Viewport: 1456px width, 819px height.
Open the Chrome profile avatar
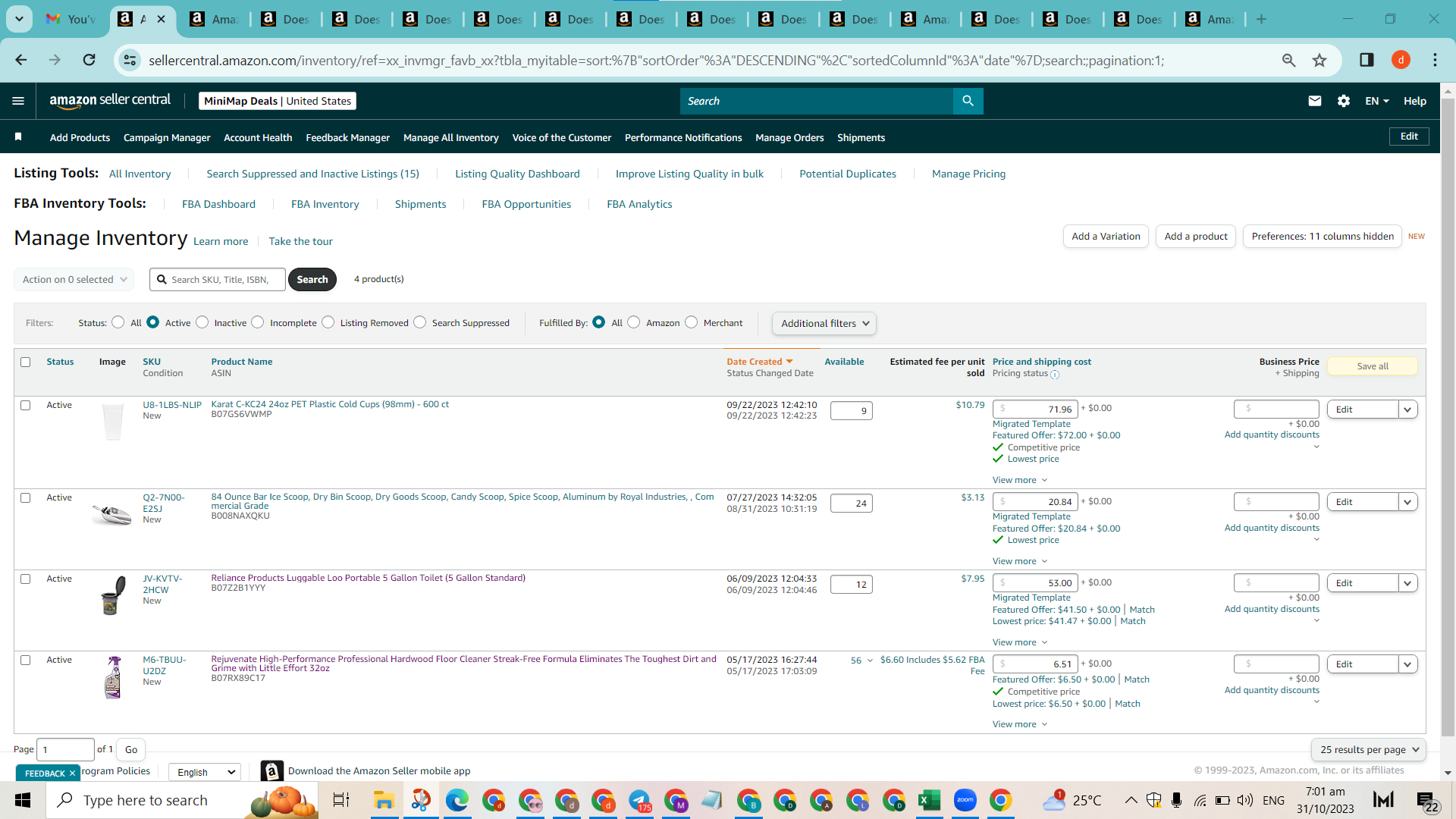(1401, 60)
